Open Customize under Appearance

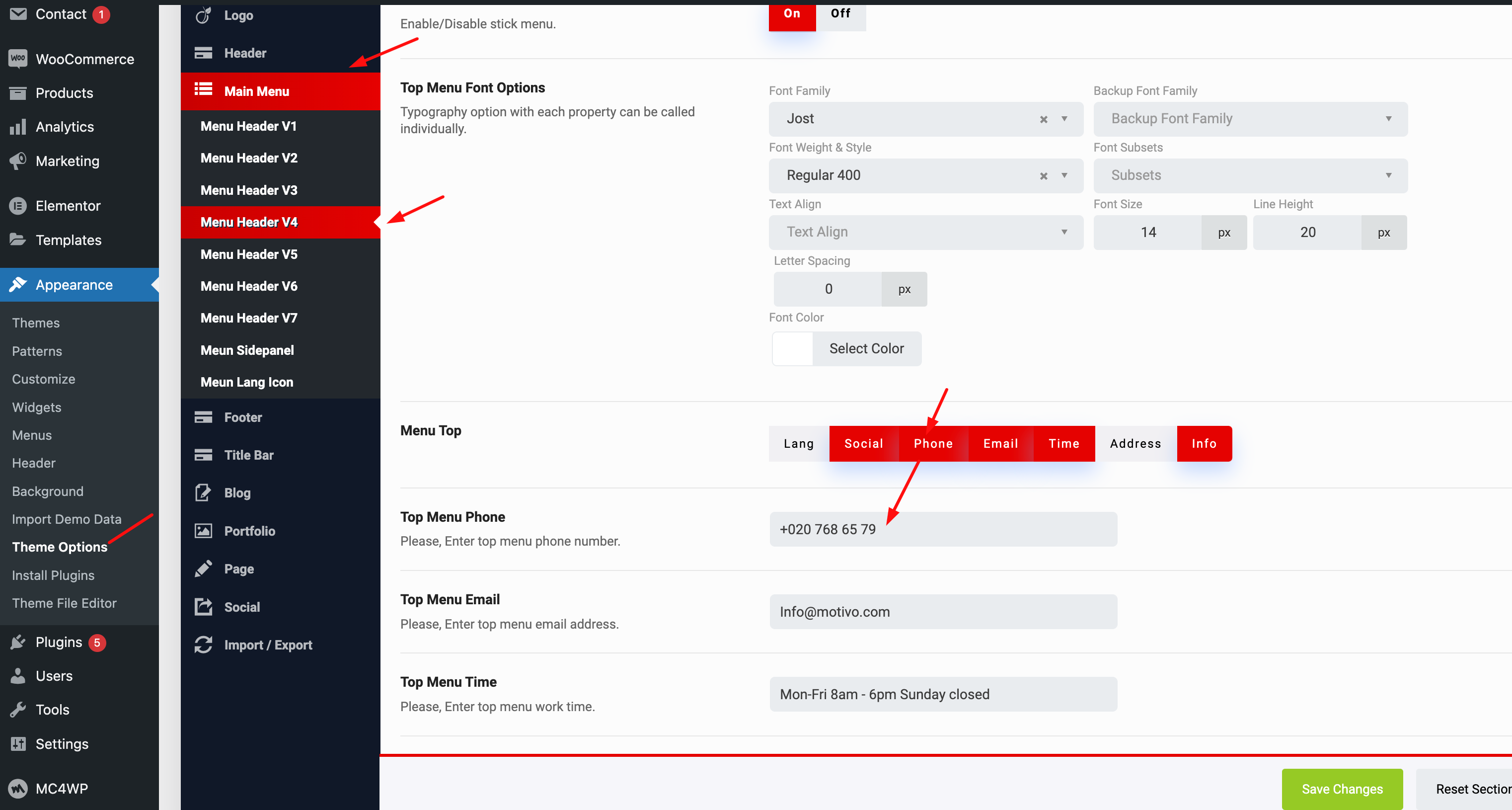43,379
